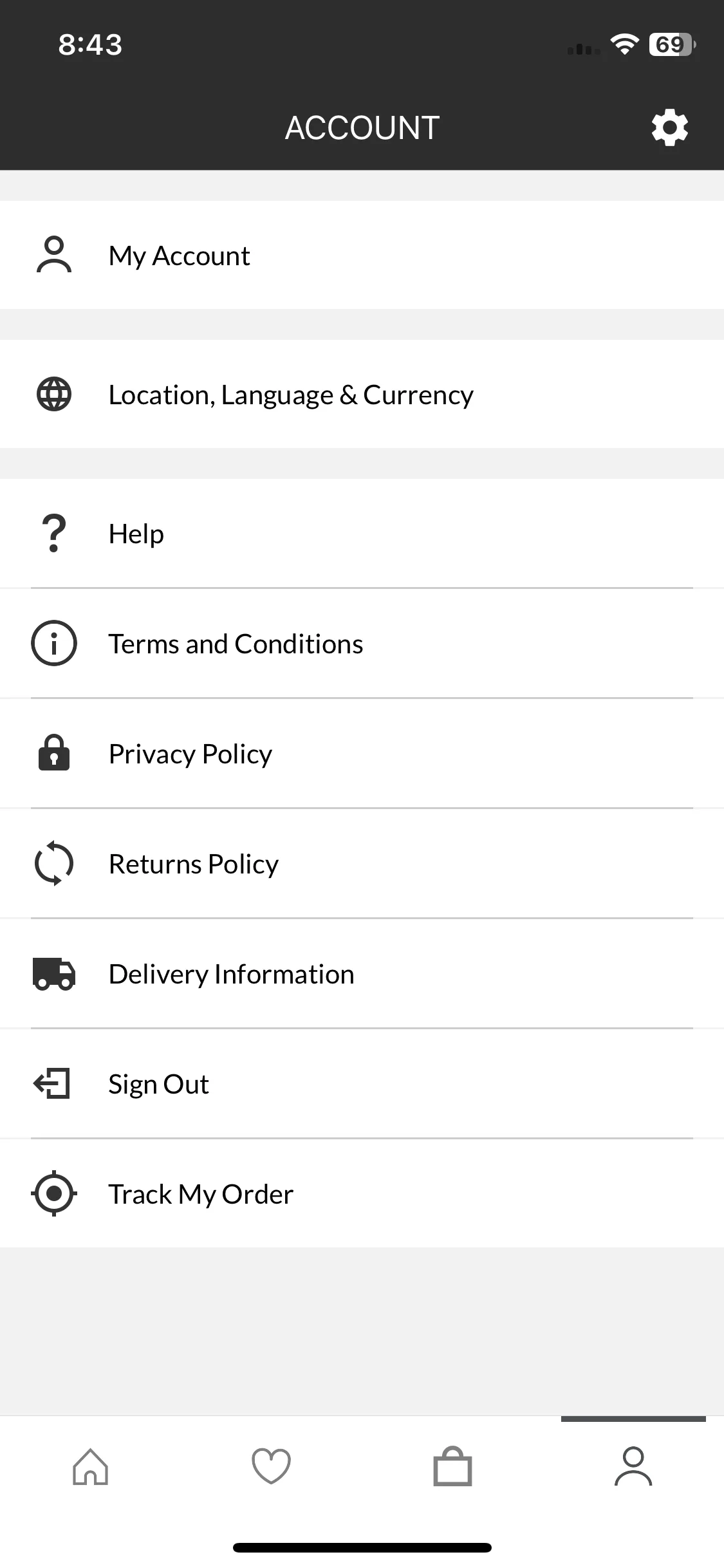Tap the circular arrows Returns icon
The width and height of the screenshot is (724, 1568).
pos(54,863)
